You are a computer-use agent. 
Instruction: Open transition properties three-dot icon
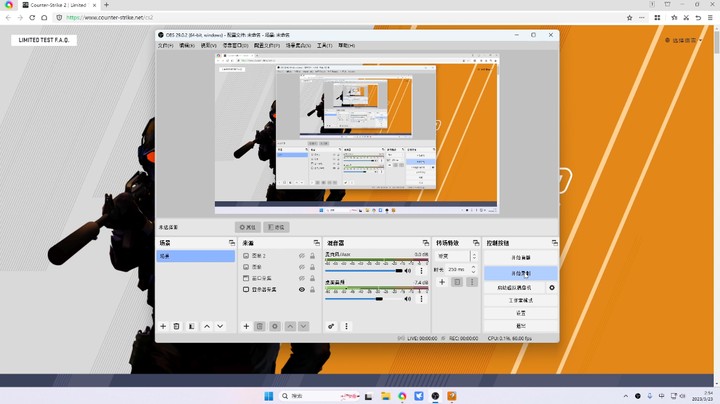coord(472,282)
